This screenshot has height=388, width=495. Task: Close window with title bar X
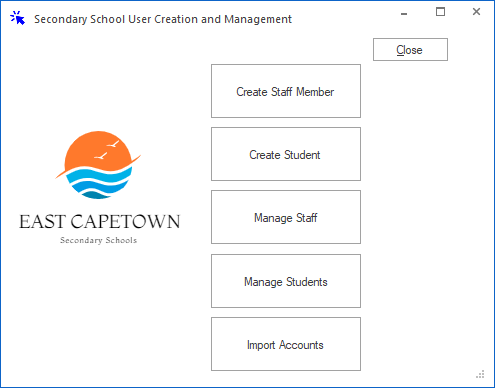pos(476,12)
